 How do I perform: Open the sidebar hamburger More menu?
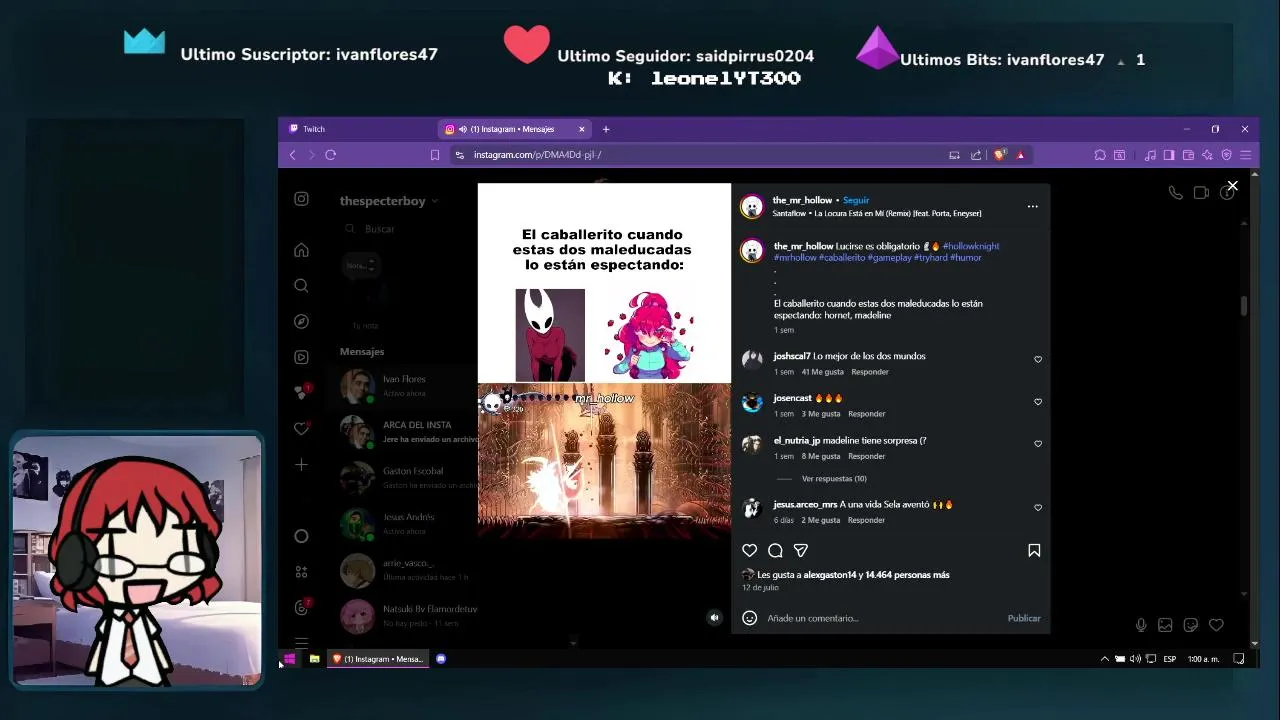pos(301,643)
